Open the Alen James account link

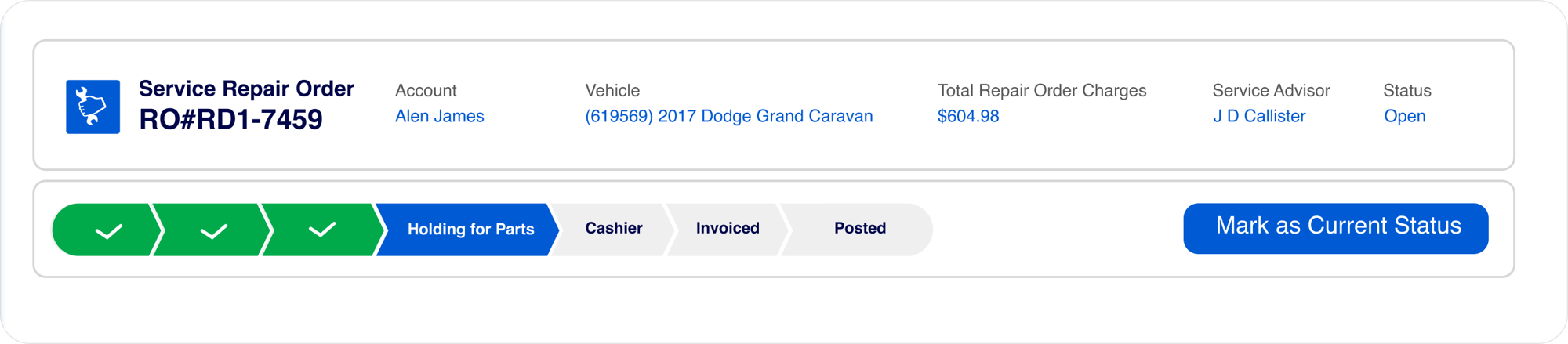[x=440, y=116]
